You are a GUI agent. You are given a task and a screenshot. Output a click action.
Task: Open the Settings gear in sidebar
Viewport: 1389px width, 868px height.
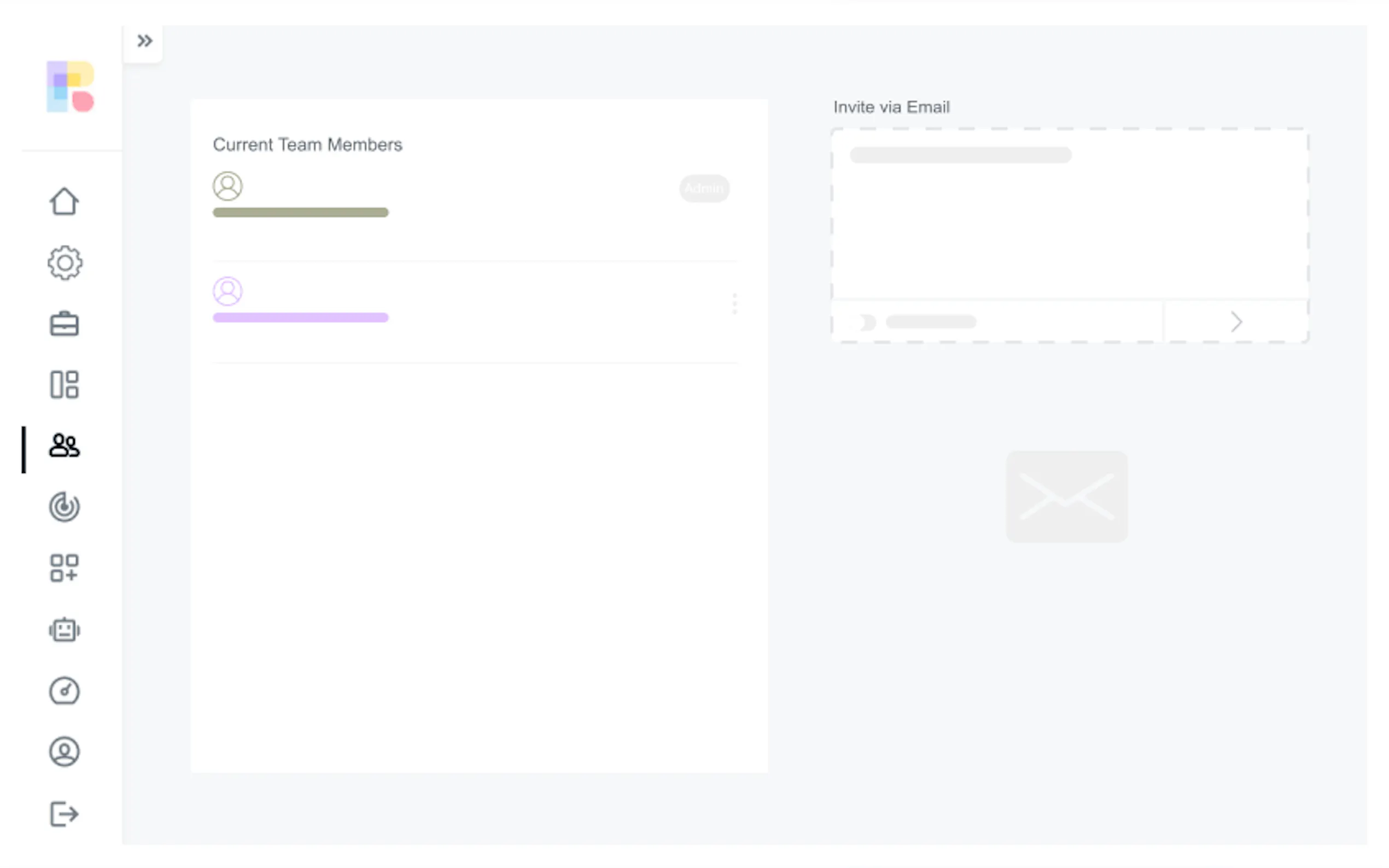tap(65, 263)
